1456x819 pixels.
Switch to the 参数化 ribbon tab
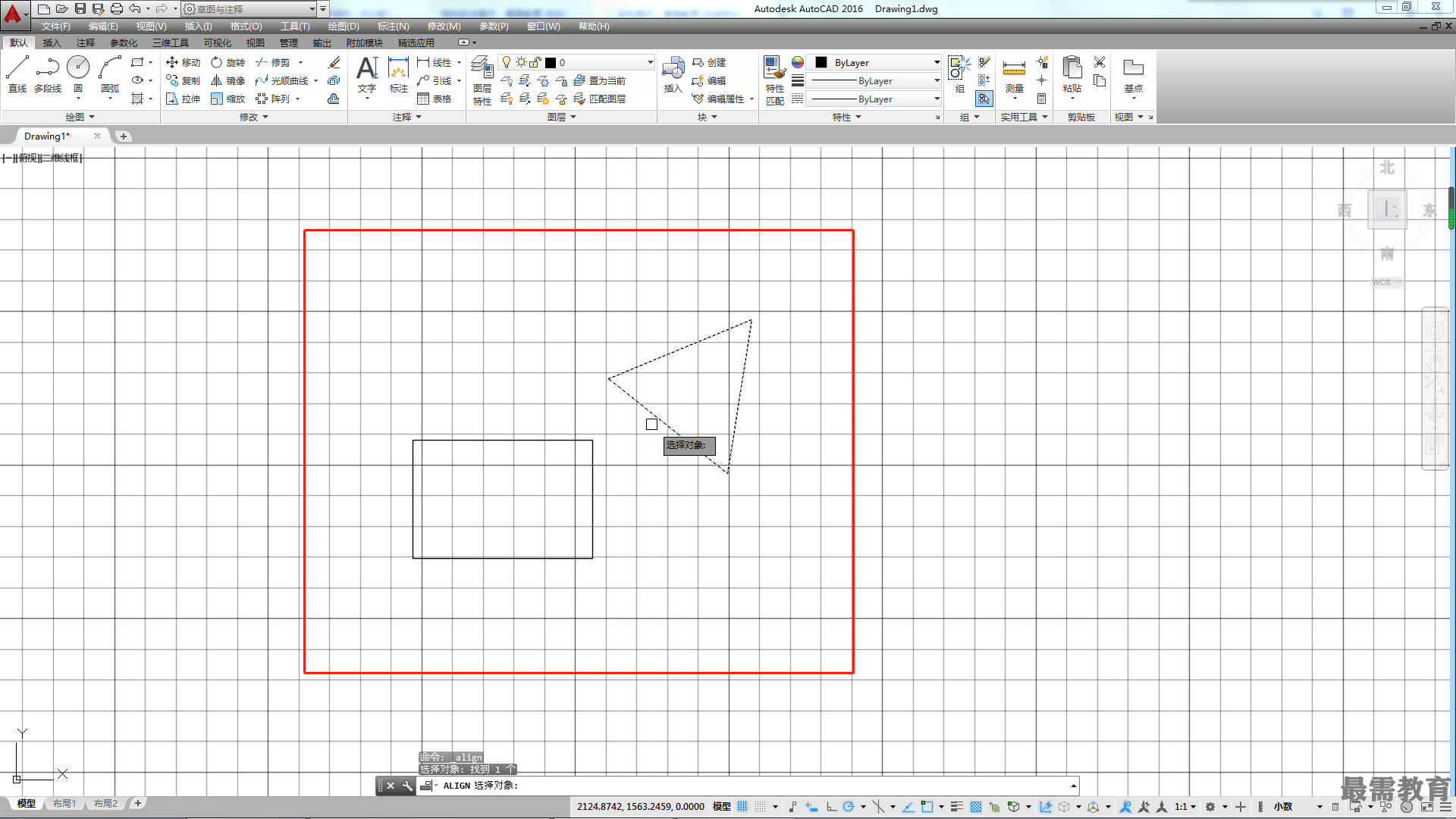click(124, 42)
